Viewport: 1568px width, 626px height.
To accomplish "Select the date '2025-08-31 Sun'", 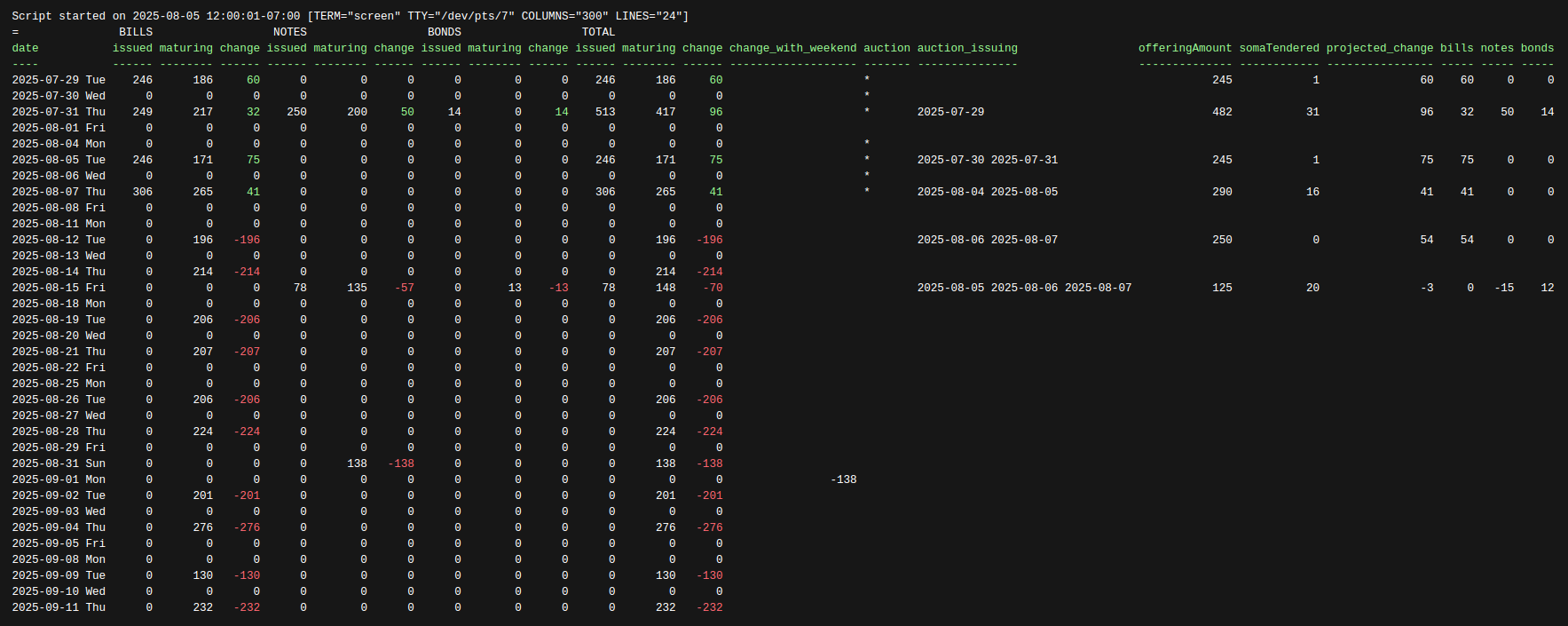I will coord(59,464).
